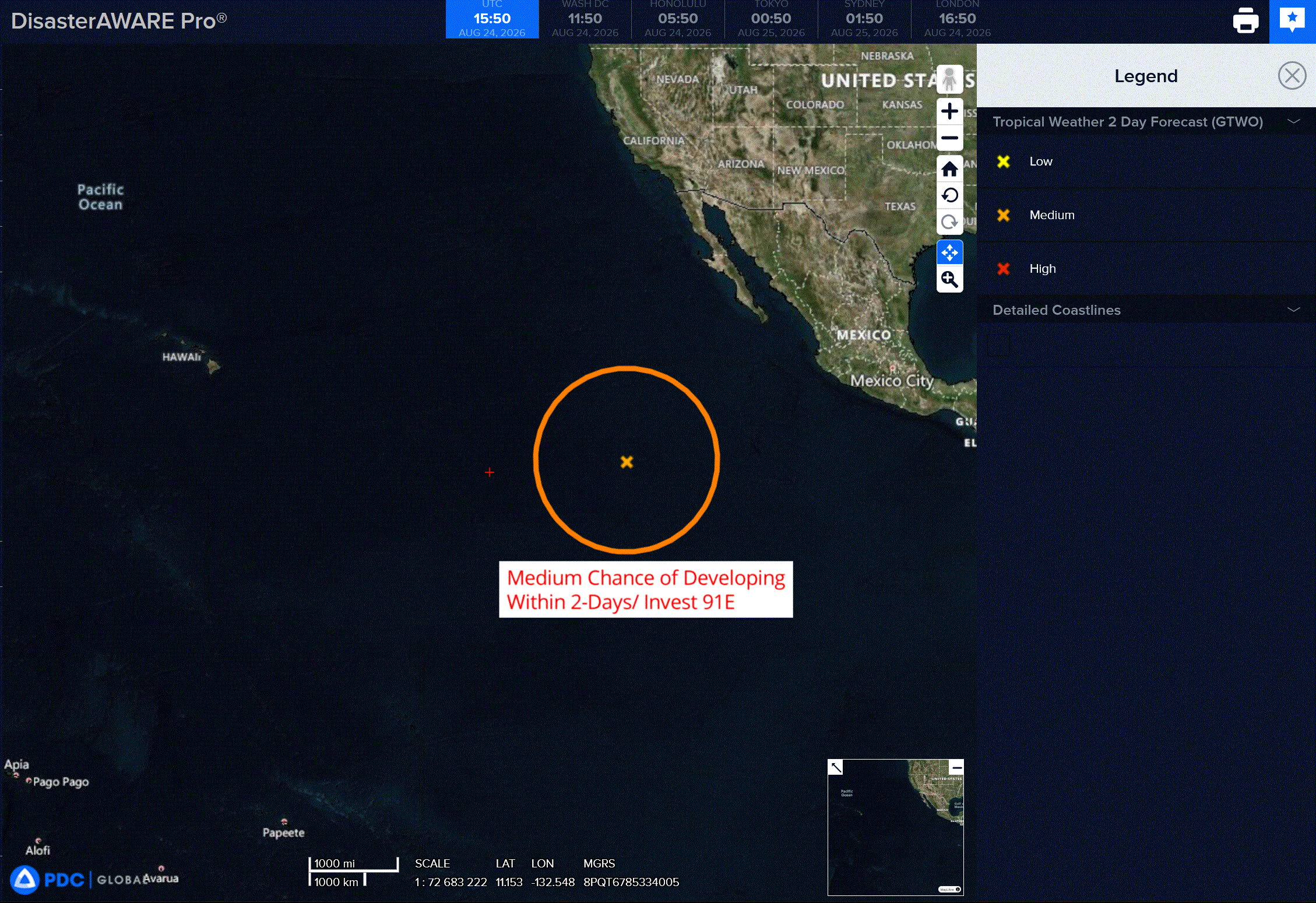Click the DisasterAWARE Pro logo
This screenshot has height=903, width=1316.
tap(119, 21)
